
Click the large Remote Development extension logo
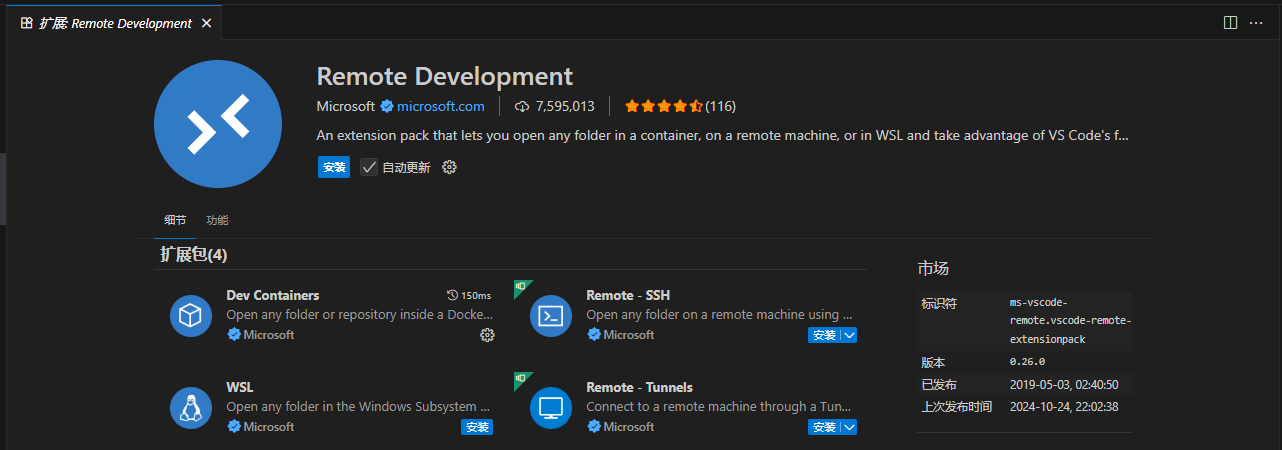[218, 122]
